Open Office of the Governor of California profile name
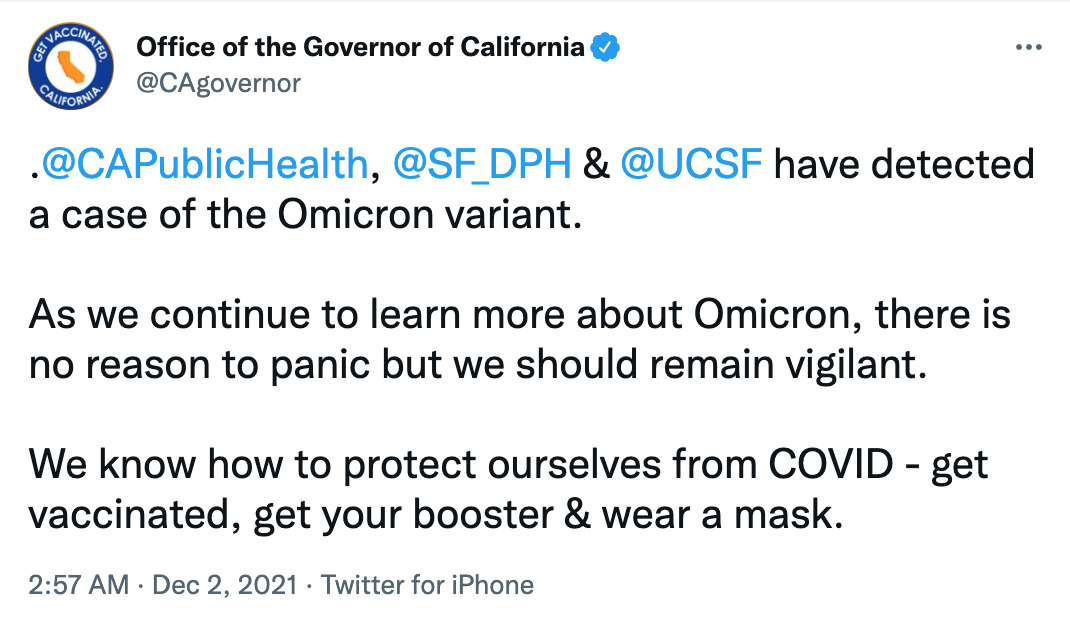The width and height of the screenshot is (1070, 630). point(360,47)
